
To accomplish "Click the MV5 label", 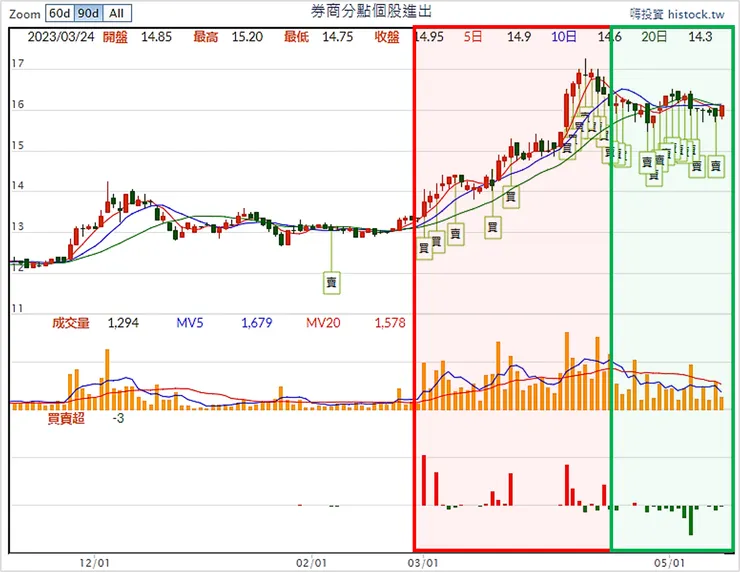I will coord(190,323).
